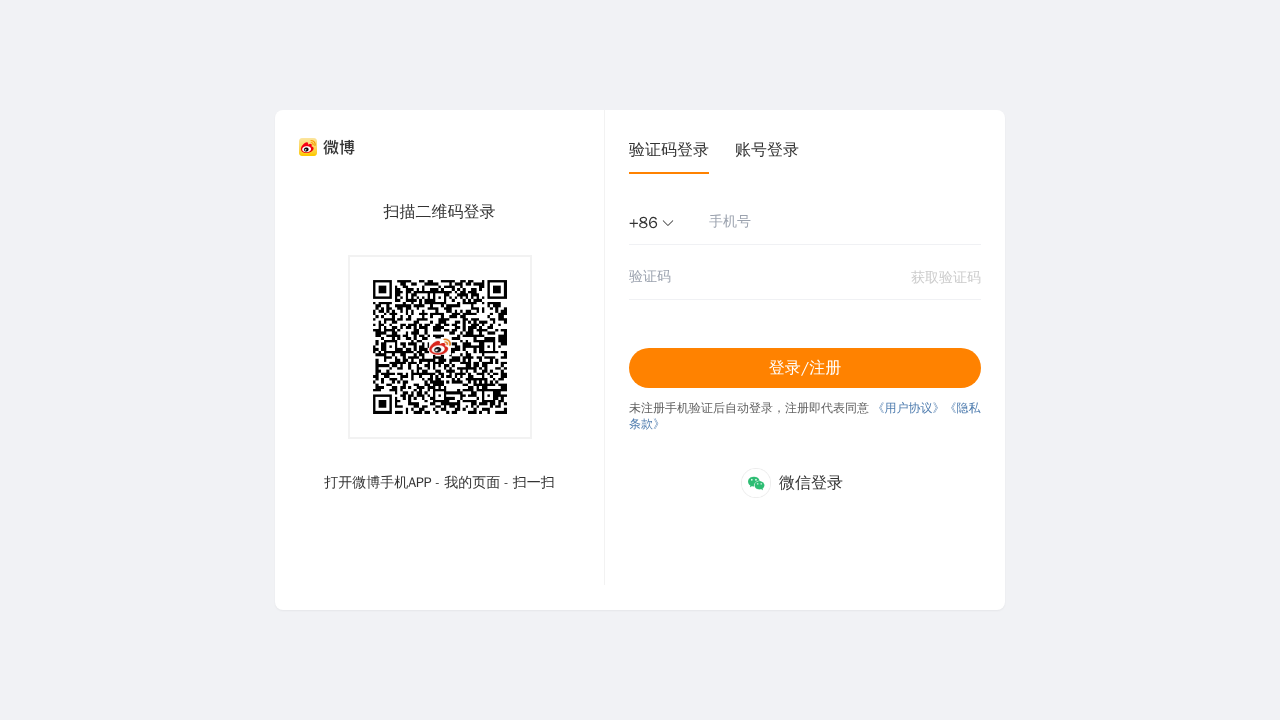This screenshot has width=1280, height=720.
Task: Open the +86 country code dropdown
Action: click(643, 222)
